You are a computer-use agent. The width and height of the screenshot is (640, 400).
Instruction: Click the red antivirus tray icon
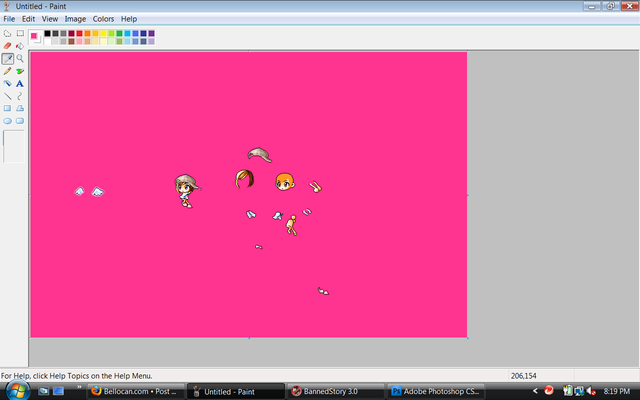(549, 391)
